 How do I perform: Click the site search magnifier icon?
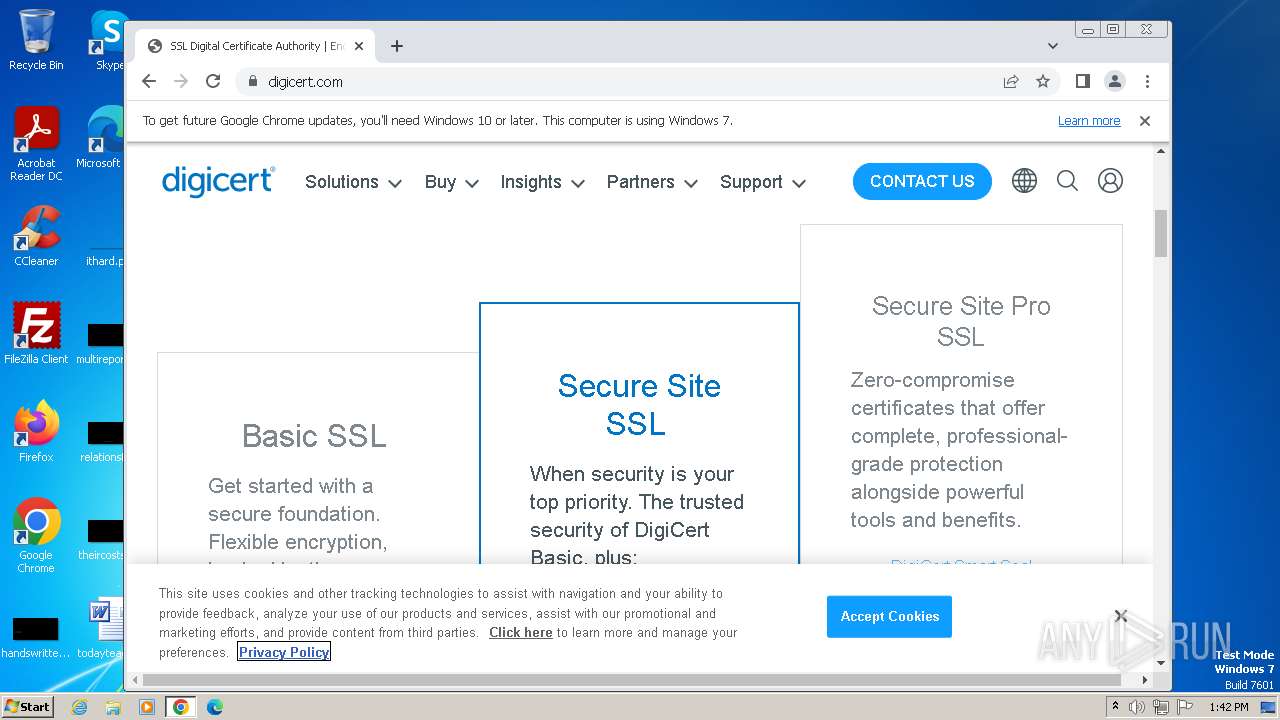tap(1067, 181)
